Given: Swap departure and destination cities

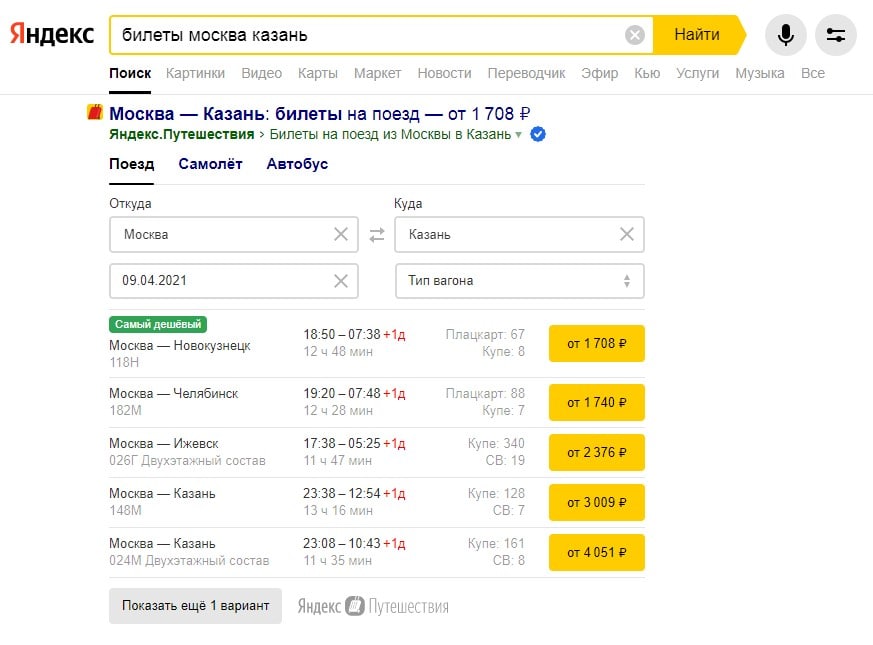Looking at the screenshot, I should point(377,234).
